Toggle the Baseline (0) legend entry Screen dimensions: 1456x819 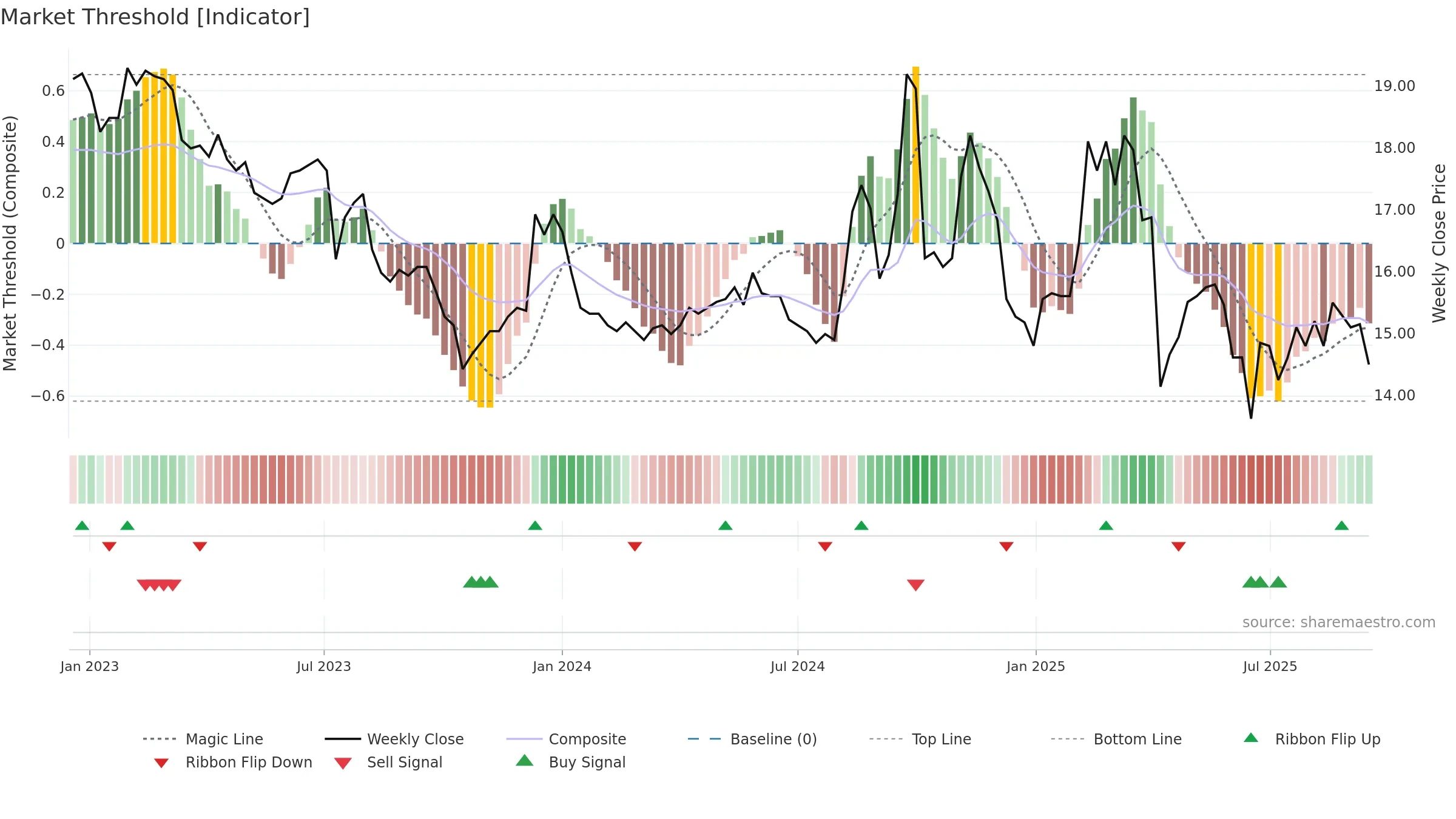(752, 739)
